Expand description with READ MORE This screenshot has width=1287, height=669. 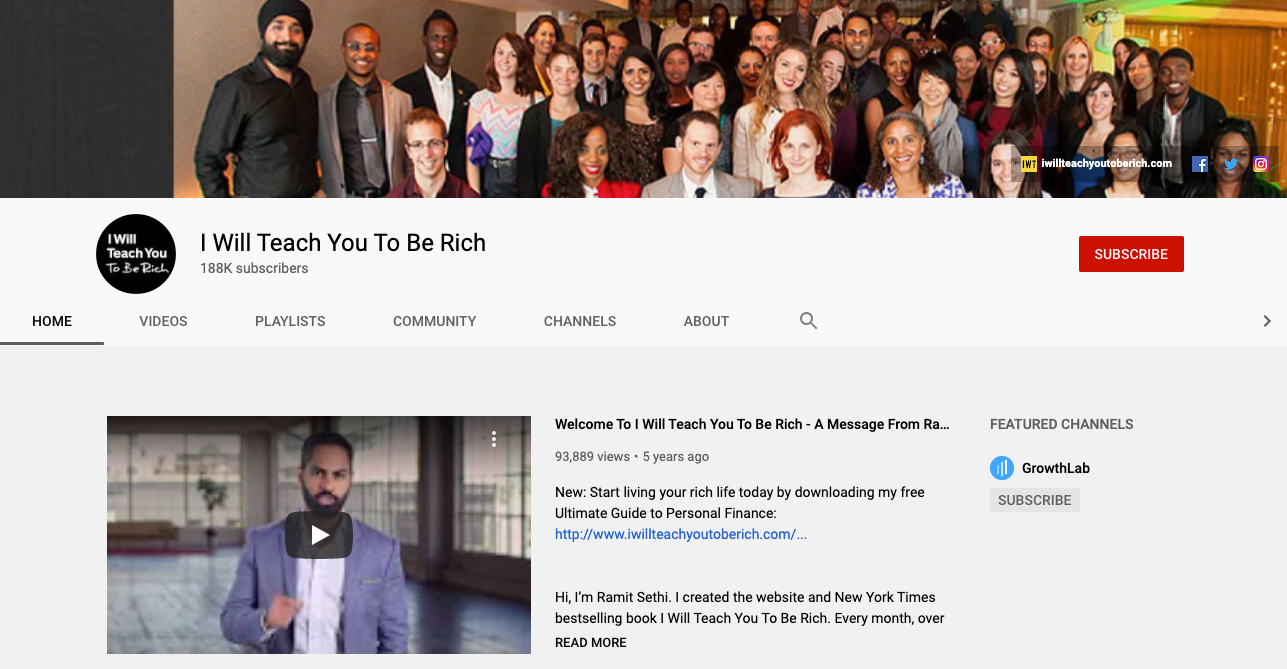(591, 643)
